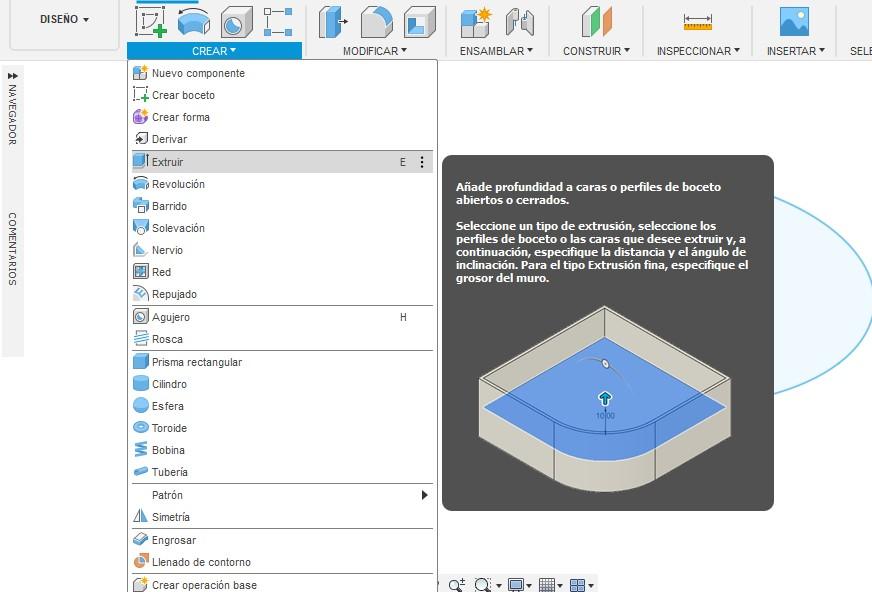Choose Red menu entry

(x=283, y=272)
